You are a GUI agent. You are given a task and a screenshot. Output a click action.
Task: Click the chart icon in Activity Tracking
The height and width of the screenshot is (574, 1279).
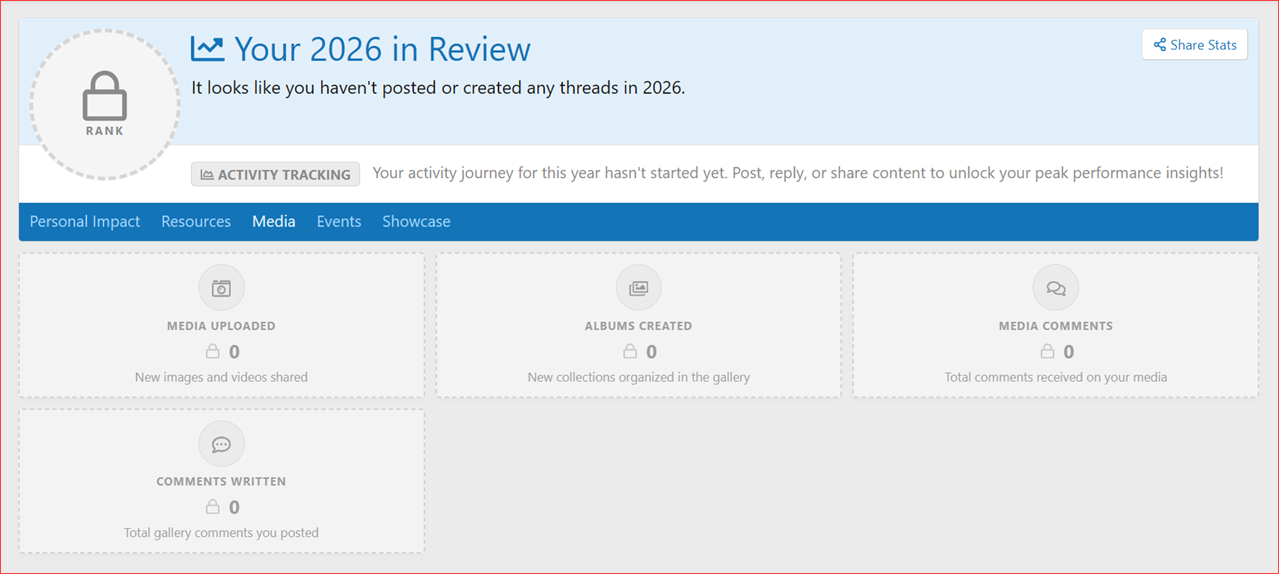point(207,174)
